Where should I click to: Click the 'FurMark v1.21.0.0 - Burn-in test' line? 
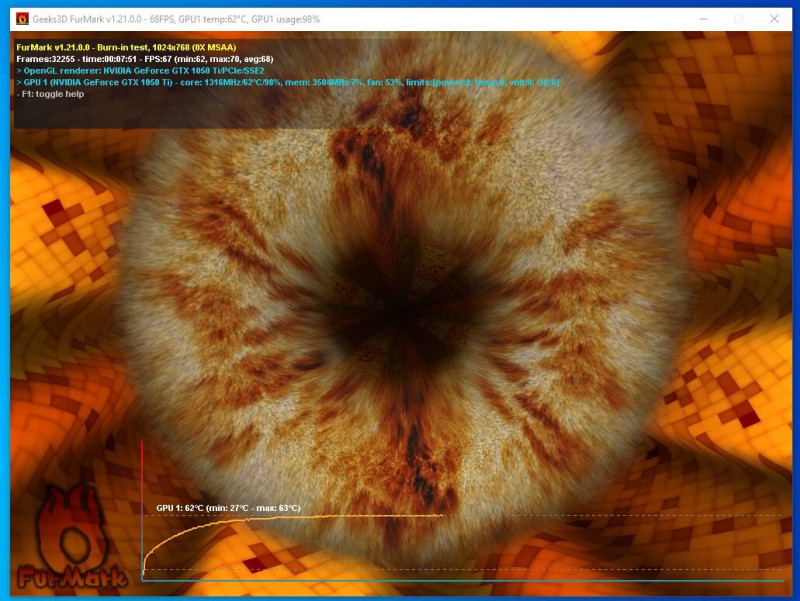pyautogui.click(x=126, y=47)
